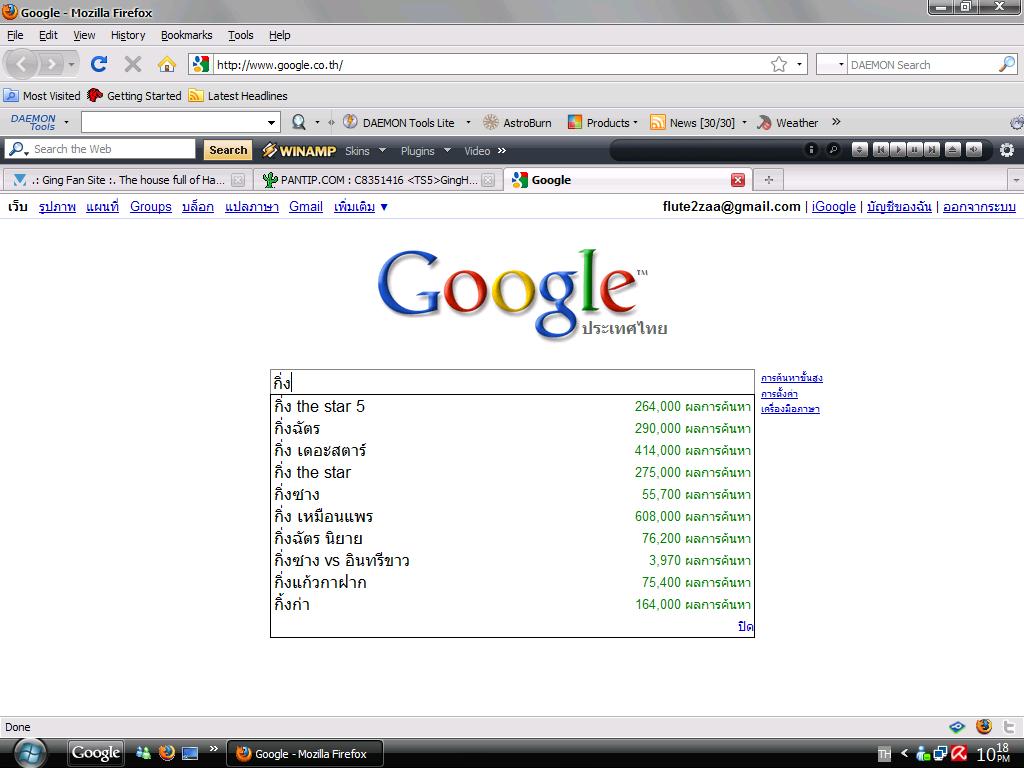Click the Forward arrow navigation button

[x=50, y=64]
